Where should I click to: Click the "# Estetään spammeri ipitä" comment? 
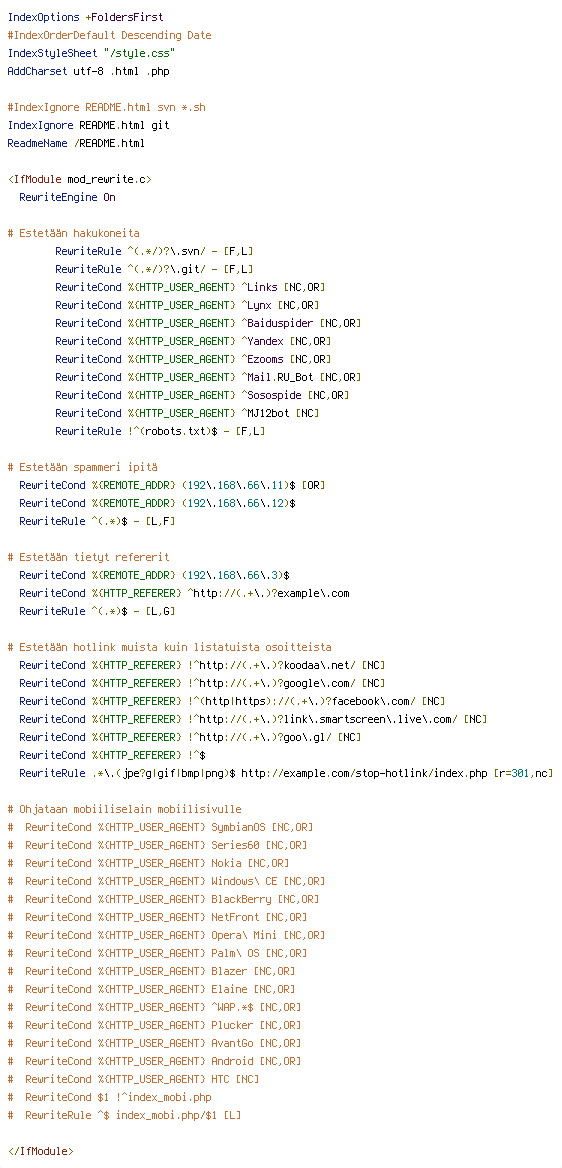pyautogui.click(x=83, y=467)
